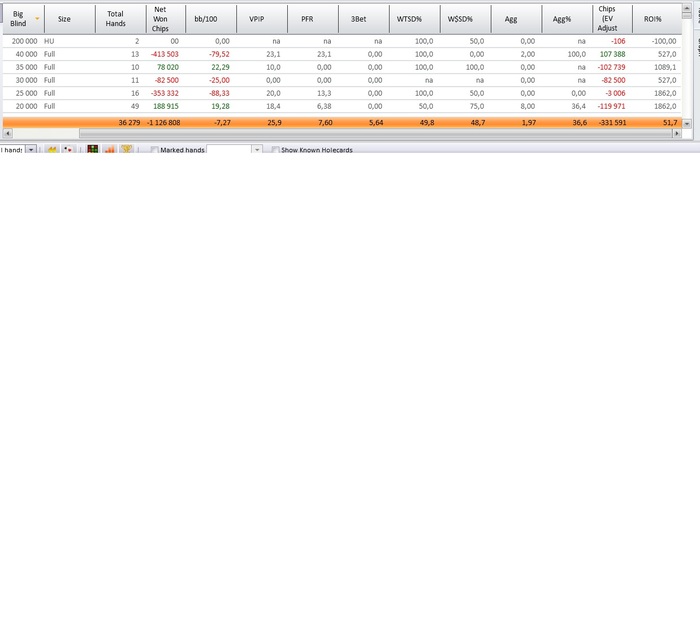Select the 20 000 big blind row

(342, 106)
